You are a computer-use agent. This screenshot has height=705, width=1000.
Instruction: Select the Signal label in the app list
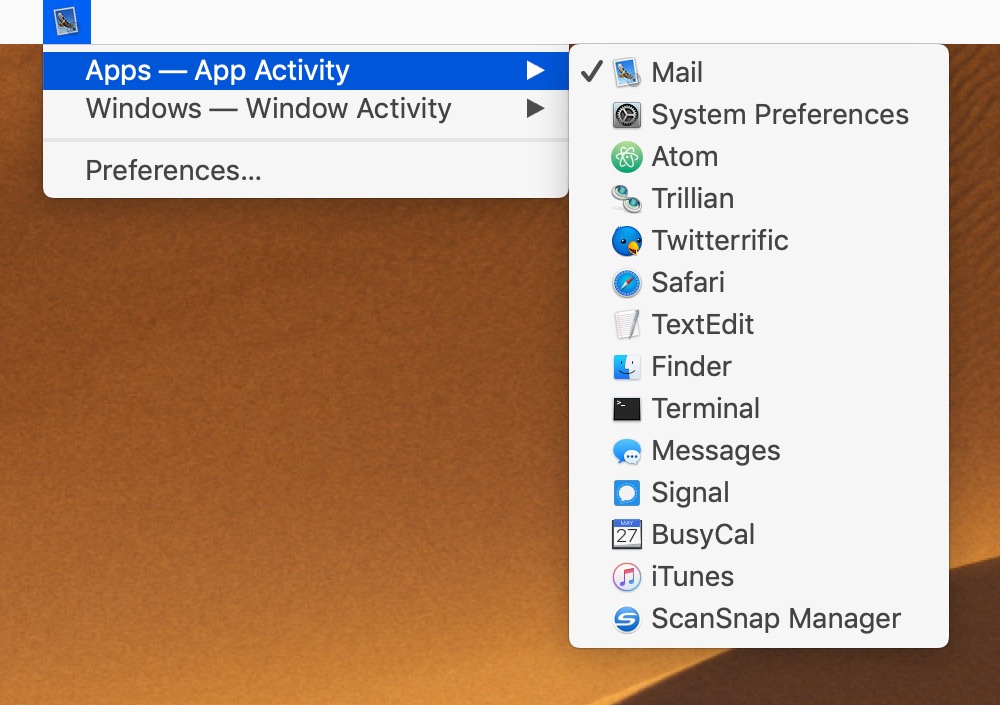click(x=690, y=493)
